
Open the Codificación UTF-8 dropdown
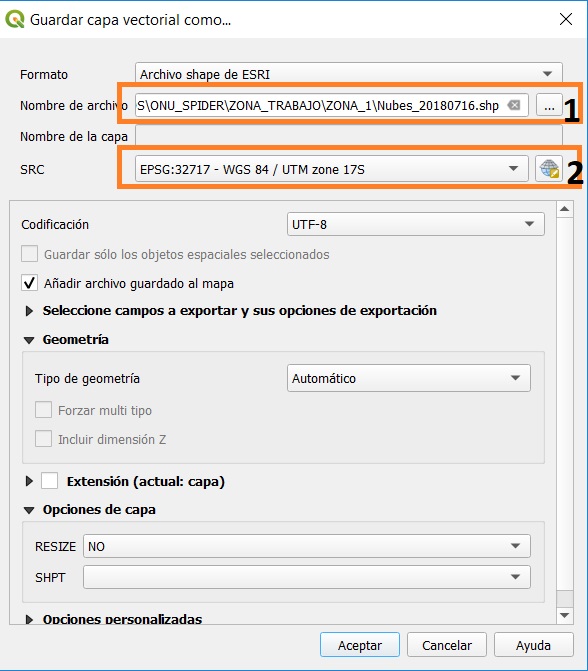tap(416, 224)
